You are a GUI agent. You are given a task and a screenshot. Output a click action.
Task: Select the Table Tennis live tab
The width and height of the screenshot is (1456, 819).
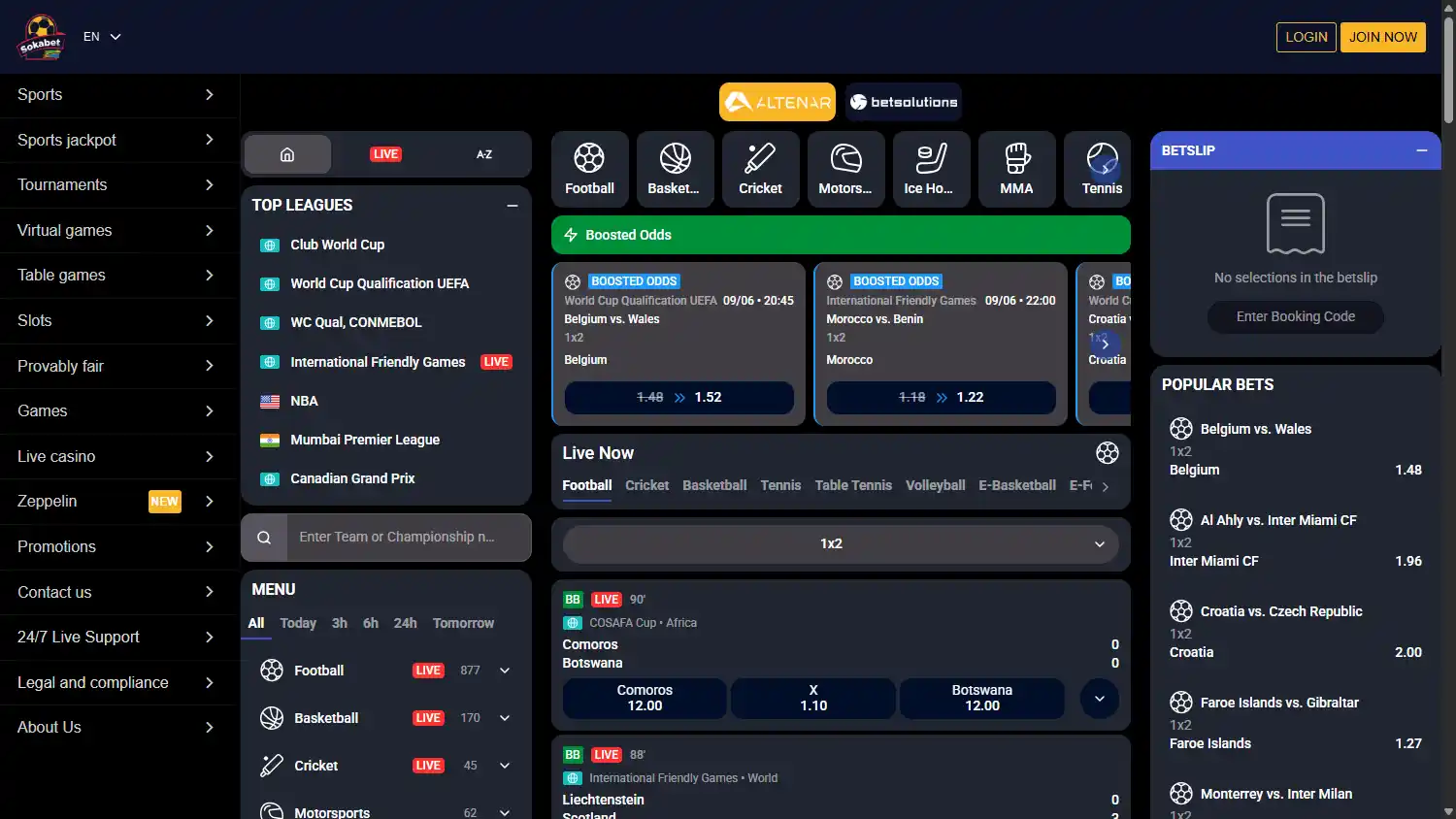(x=853, y=485)
